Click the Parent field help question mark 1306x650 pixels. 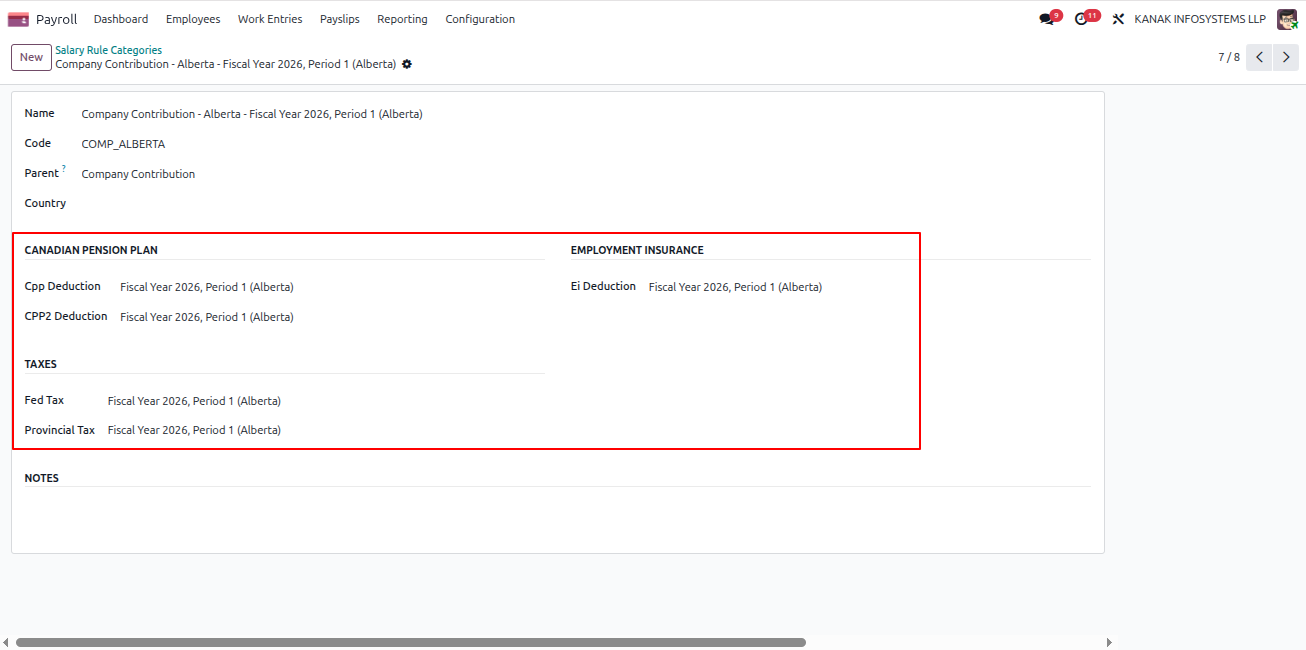tap(64, 169)
